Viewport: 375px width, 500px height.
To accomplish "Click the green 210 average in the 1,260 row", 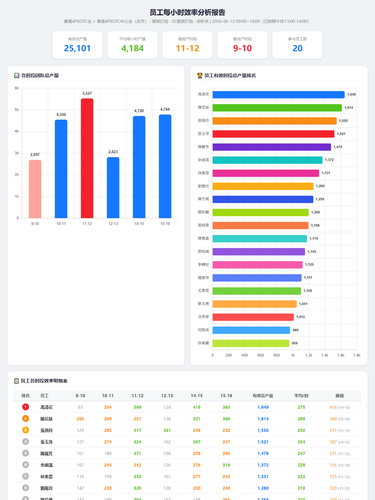I will (x=301, y=488).
